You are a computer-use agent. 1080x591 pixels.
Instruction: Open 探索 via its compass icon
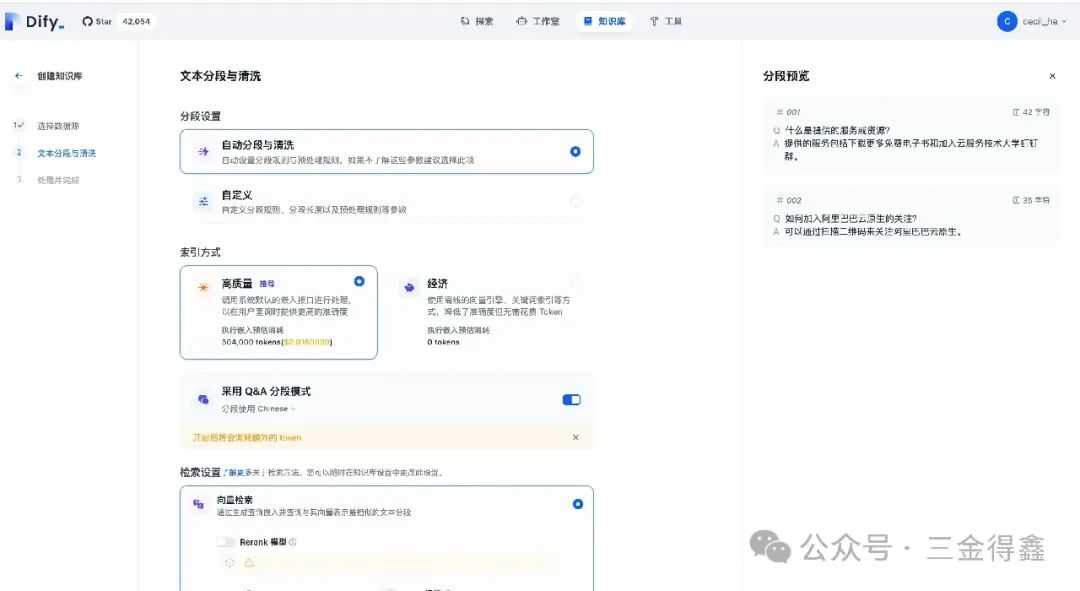[x=463, y=20]
